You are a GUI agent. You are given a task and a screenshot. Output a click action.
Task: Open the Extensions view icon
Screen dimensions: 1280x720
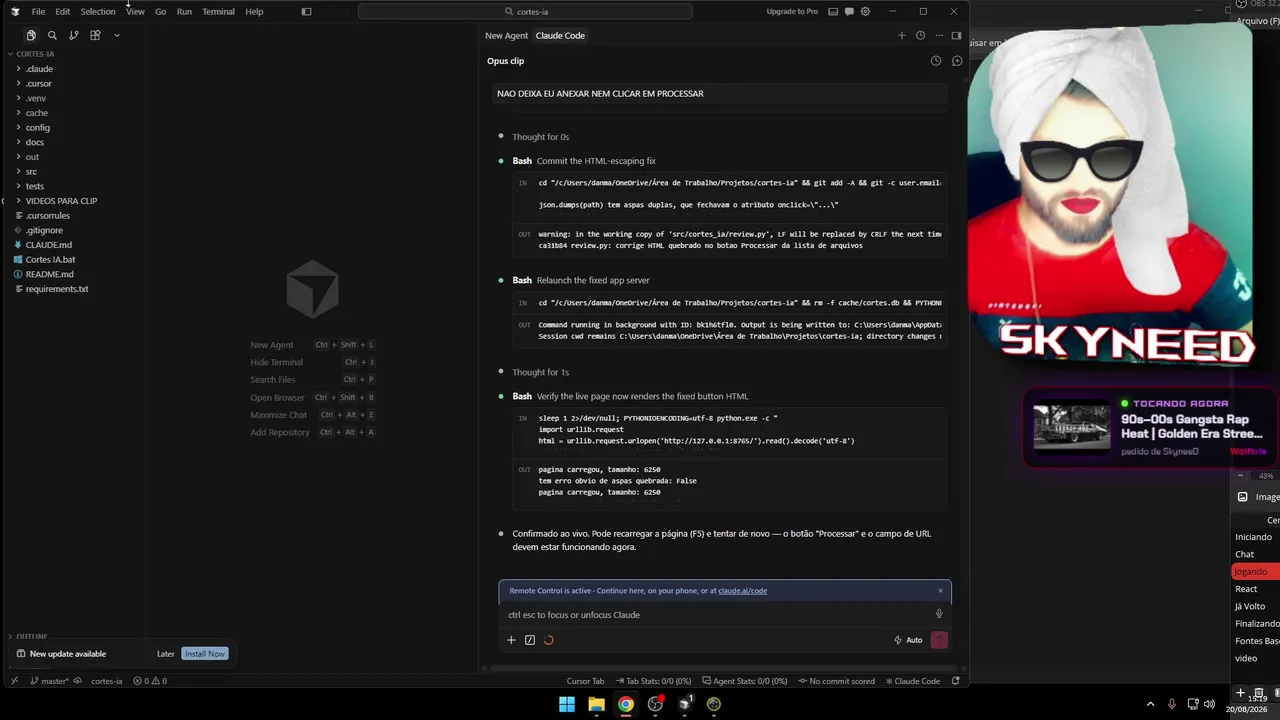(x=95, y=35)
